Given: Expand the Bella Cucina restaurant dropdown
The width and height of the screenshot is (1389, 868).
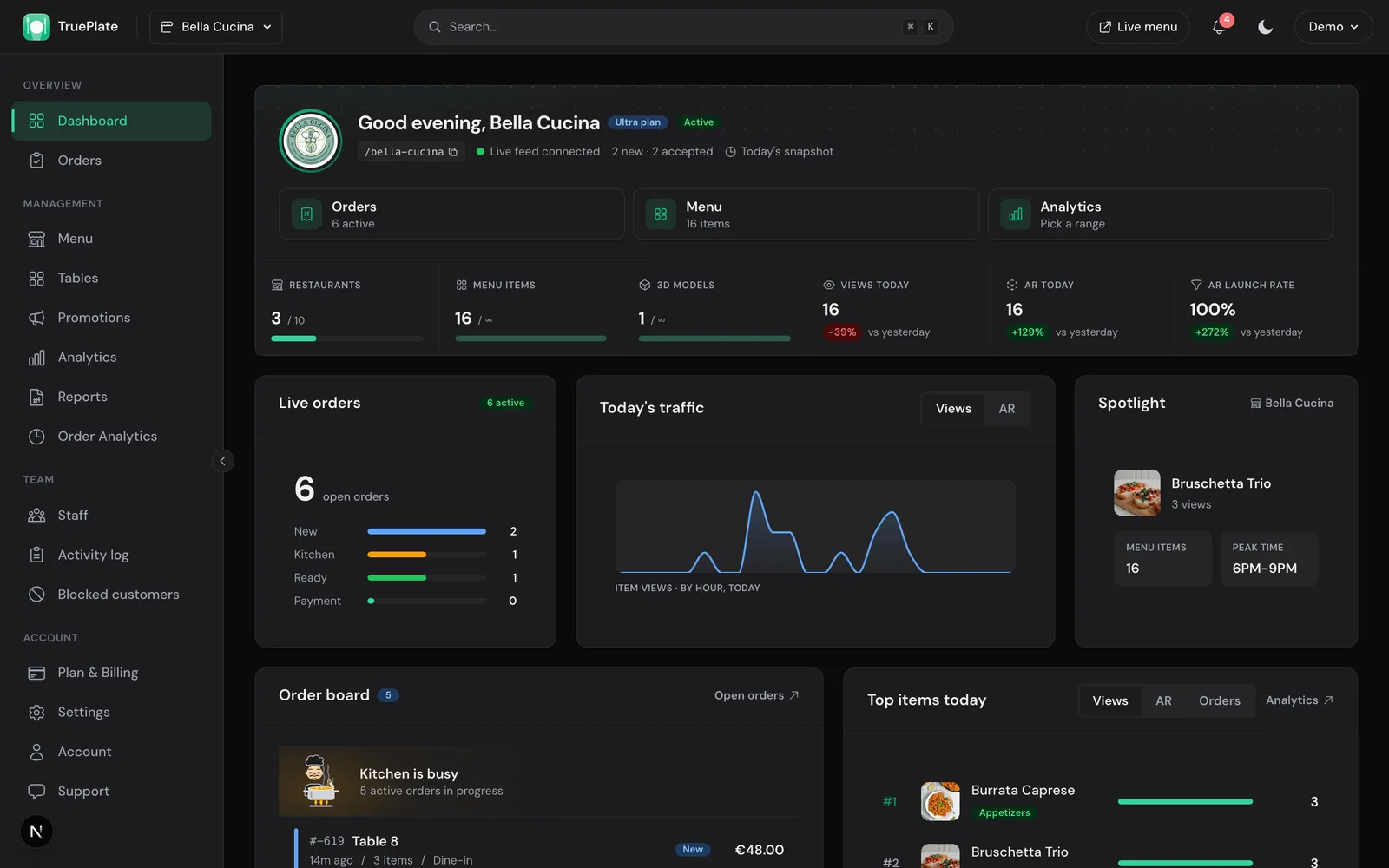Looking at the screenshot, I should tap(216, 27).
